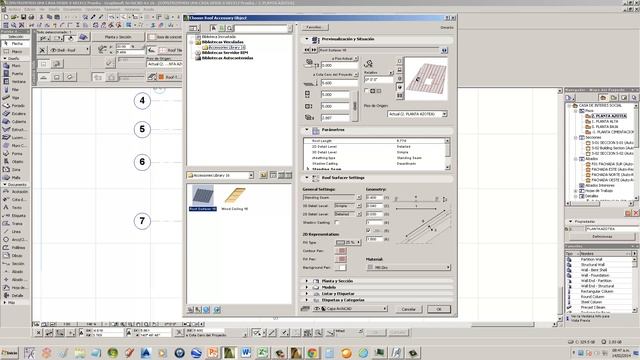Select the Zona zone tool

tap(16, 169)
